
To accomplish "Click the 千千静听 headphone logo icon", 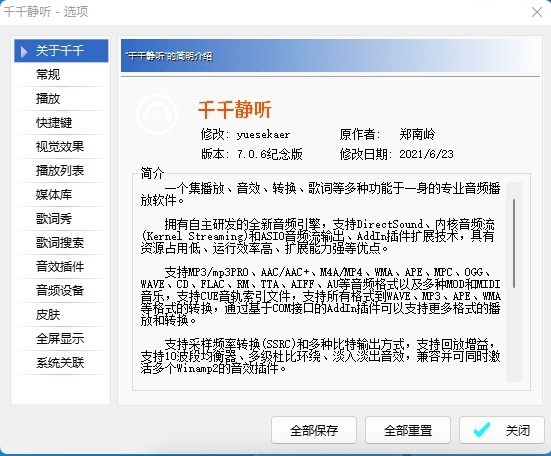I will tap(157, 114).
